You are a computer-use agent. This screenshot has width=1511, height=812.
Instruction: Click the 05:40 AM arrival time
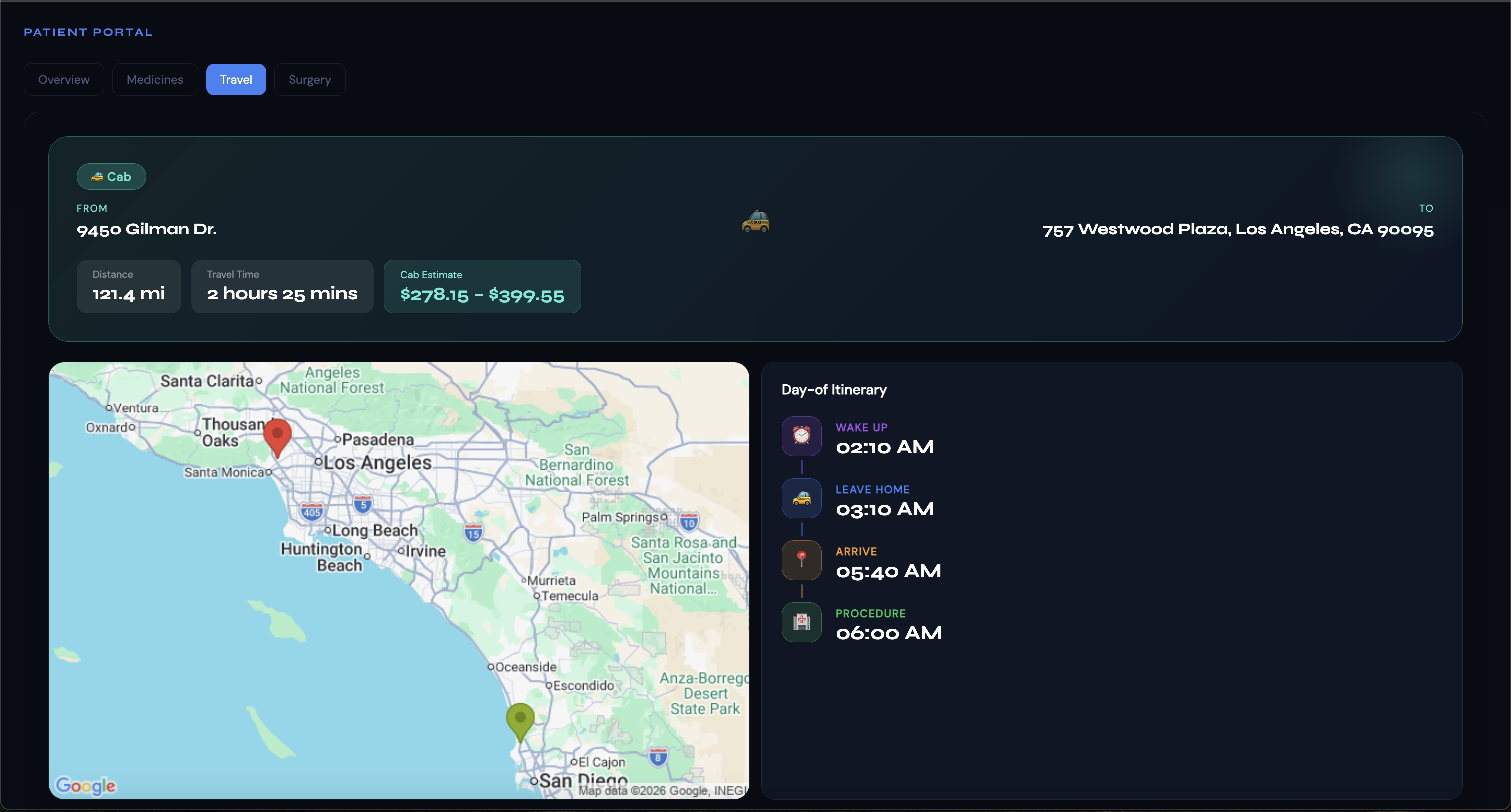coord(888,571)
